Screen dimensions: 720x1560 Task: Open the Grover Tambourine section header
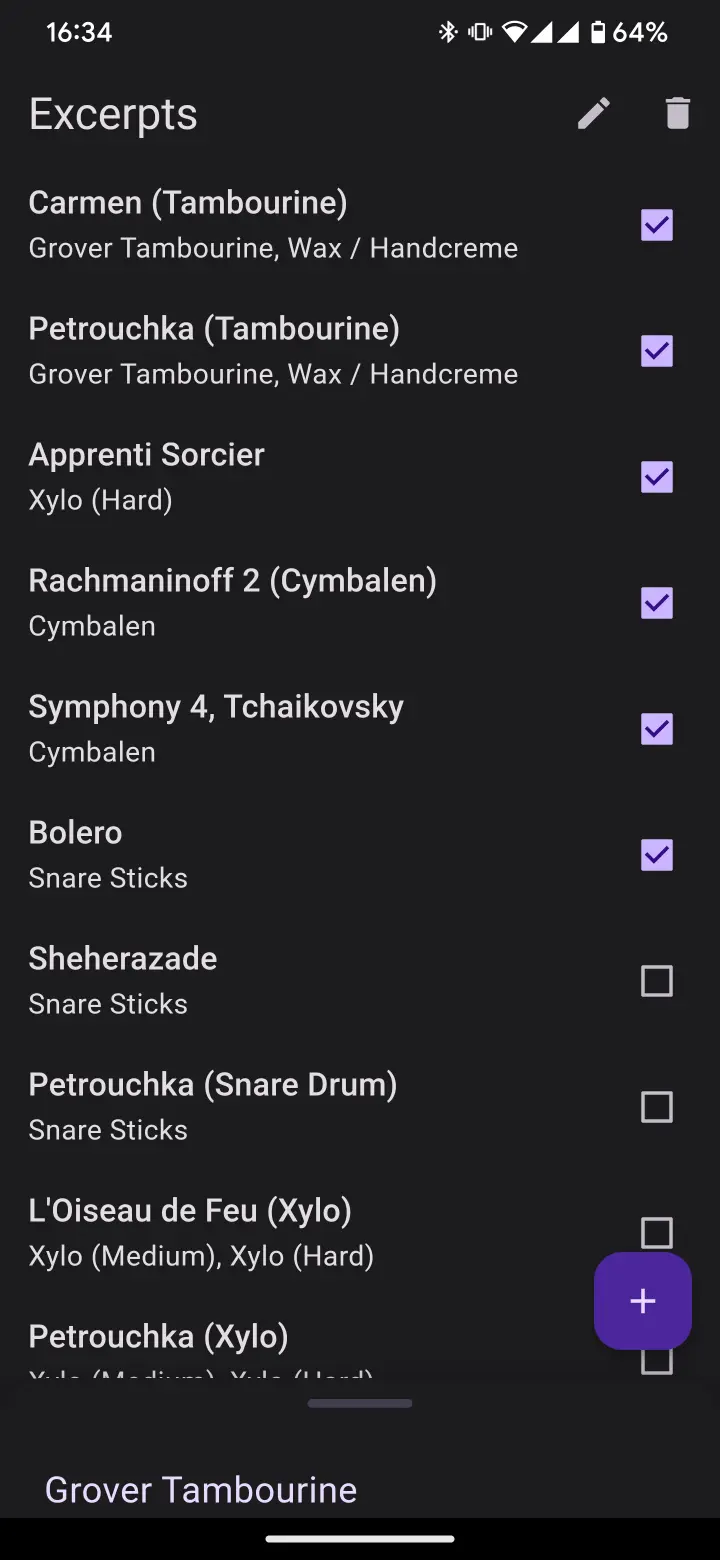pyautogui.click(x=201, y=1489)
